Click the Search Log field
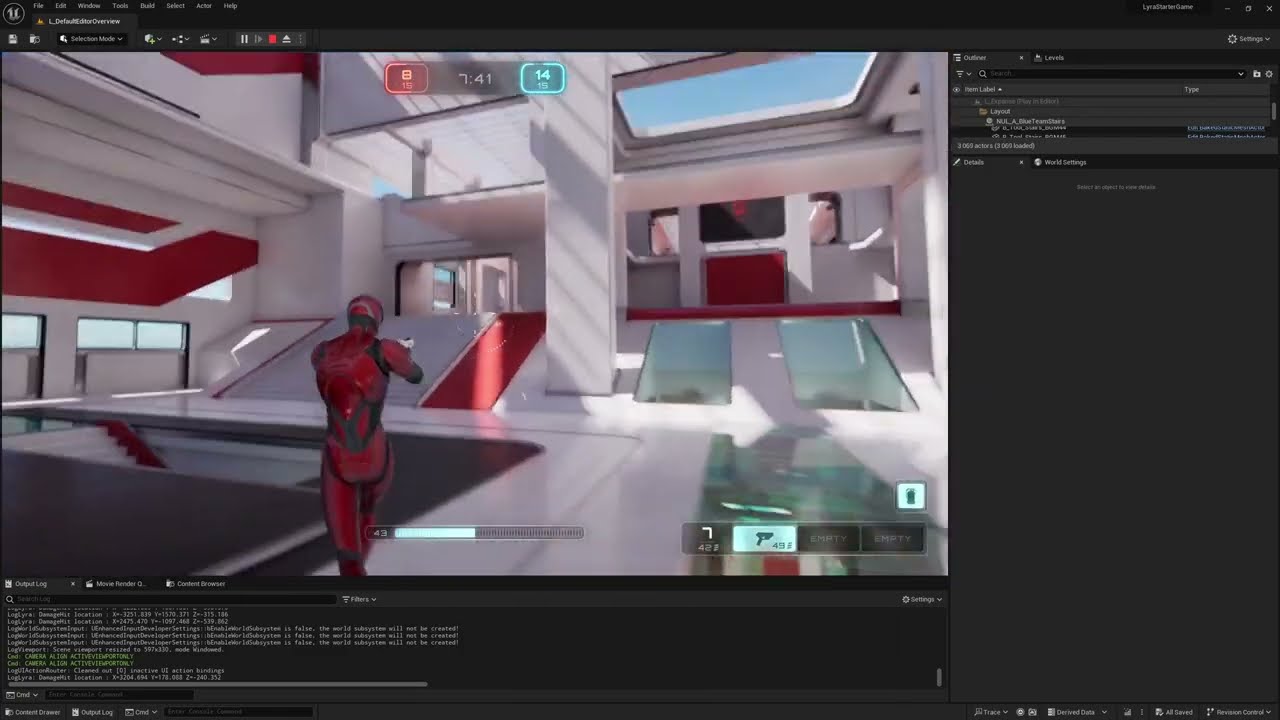1280x720 pixels. tap(171, 599)
